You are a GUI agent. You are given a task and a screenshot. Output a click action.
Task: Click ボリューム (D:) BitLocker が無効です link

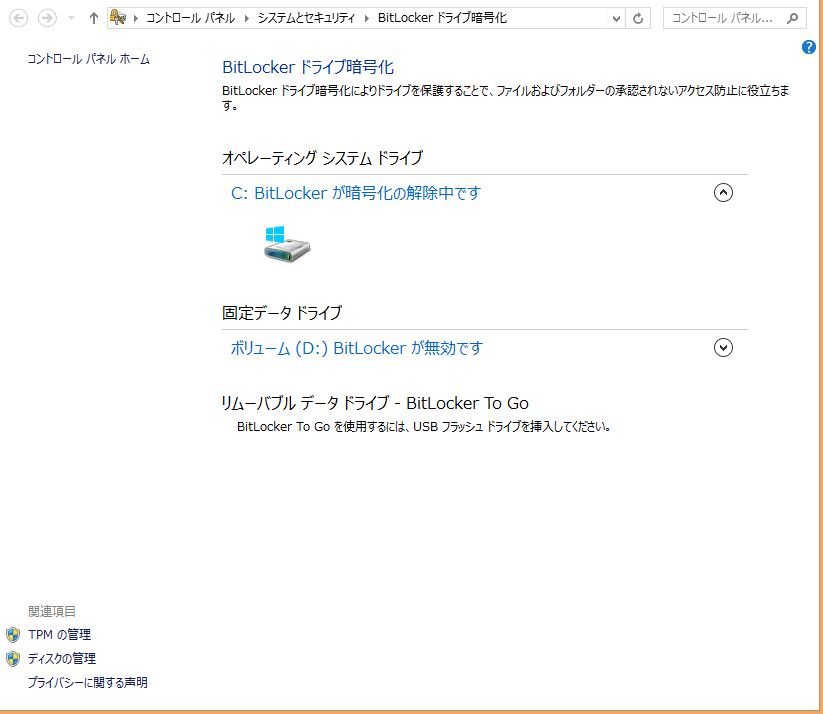(356, 348)
